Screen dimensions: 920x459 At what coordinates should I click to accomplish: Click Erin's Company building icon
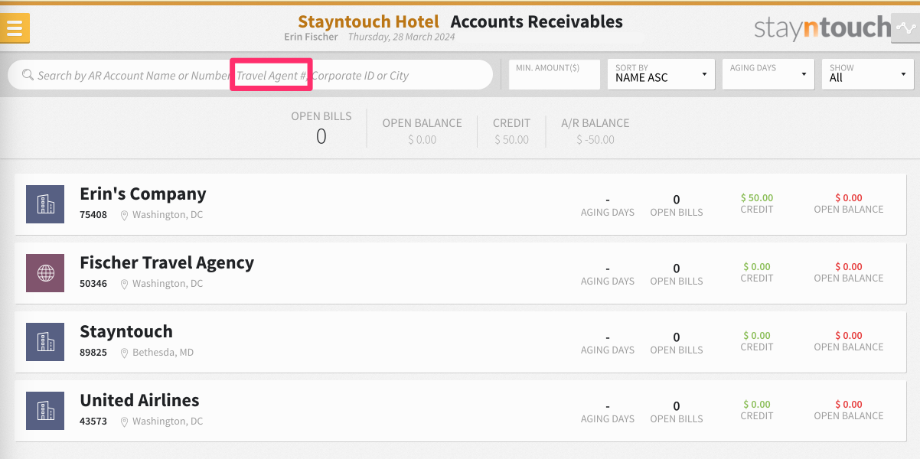45,204
